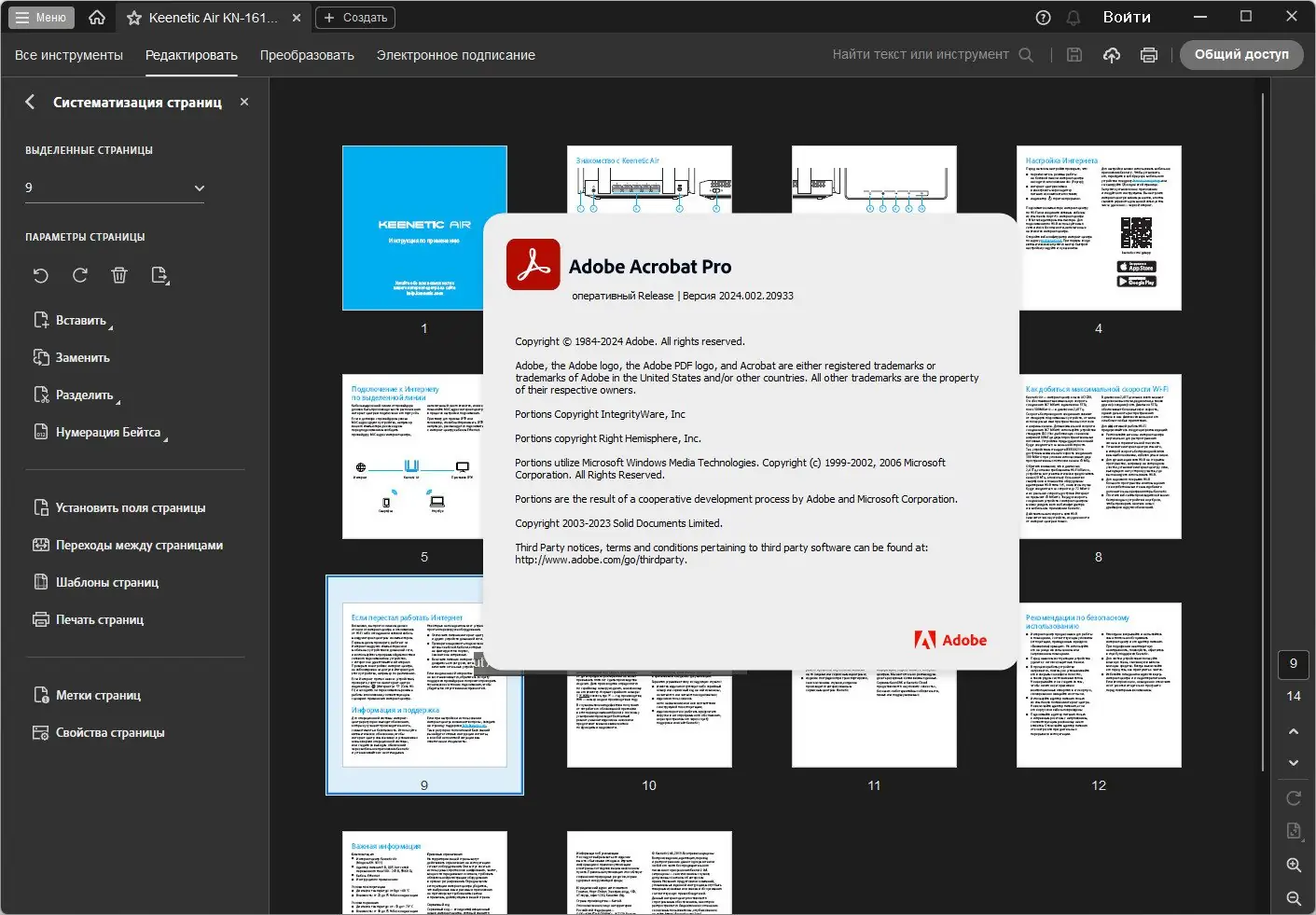Close the Систематизация страниц panel
Image resolution: width=1316 pixels, height=915 pixels.
(x=244, y=102)
